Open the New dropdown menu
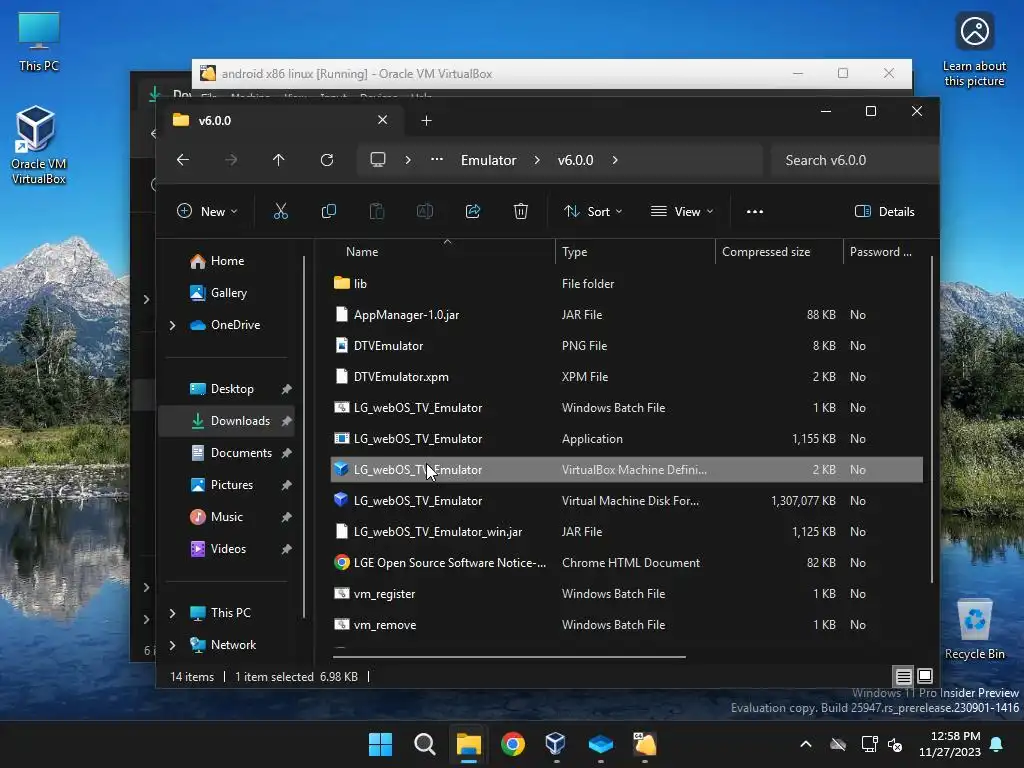Viewport: 1024px width, 768px height. click(207, 211)
